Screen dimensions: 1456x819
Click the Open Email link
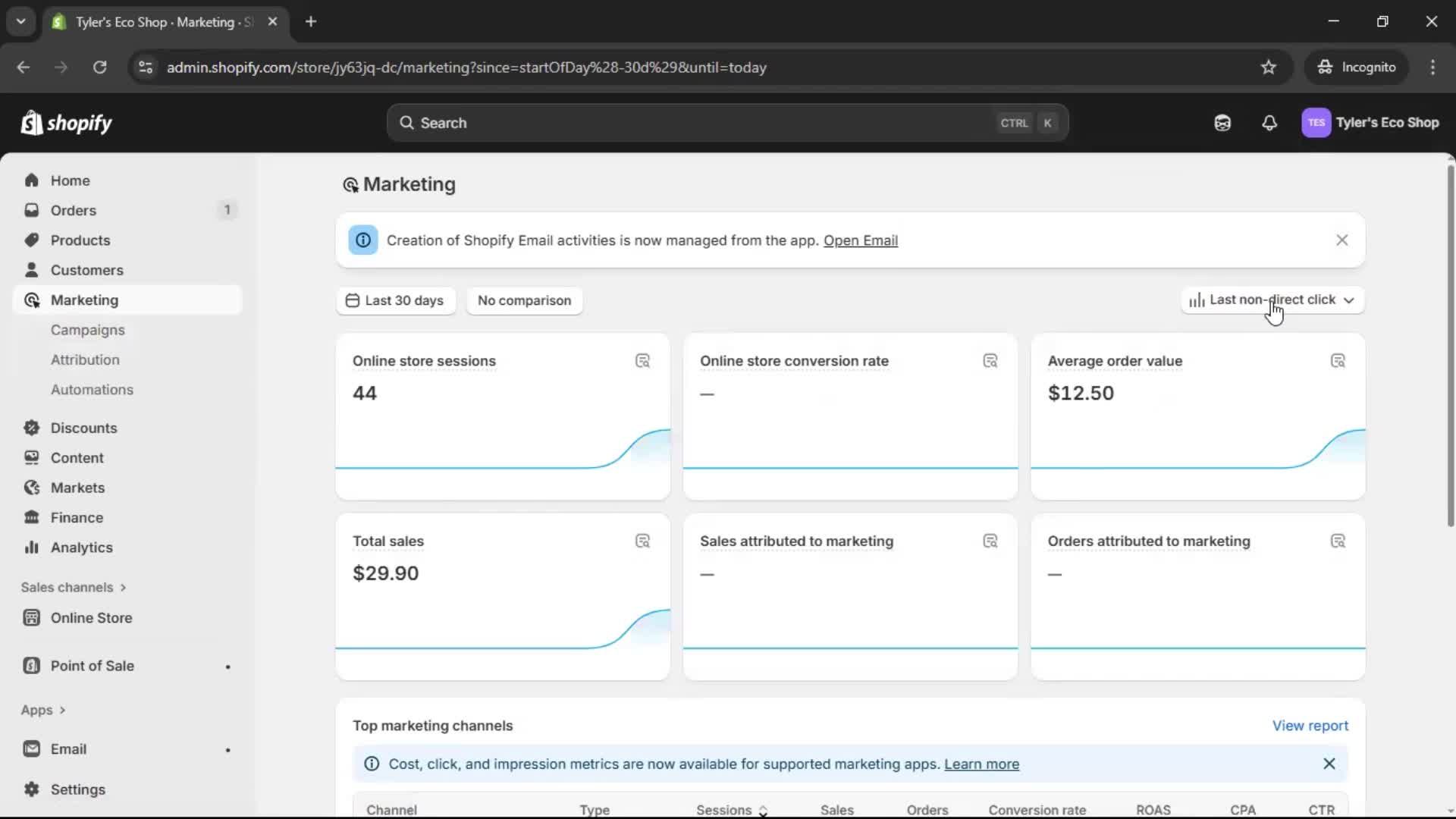(860, 240)
